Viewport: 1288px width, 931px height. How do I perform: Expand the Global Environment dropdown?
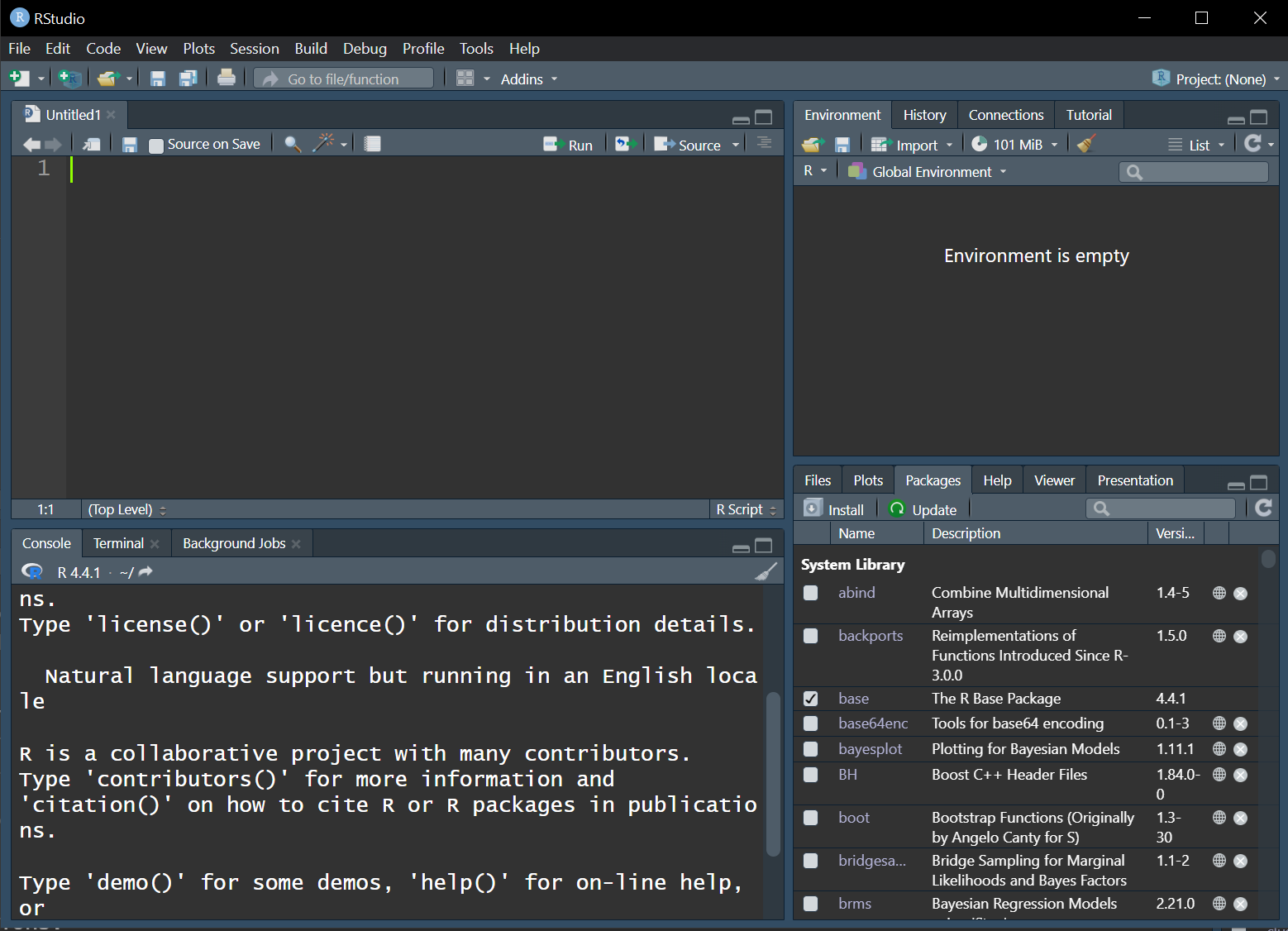pos(931,172)
